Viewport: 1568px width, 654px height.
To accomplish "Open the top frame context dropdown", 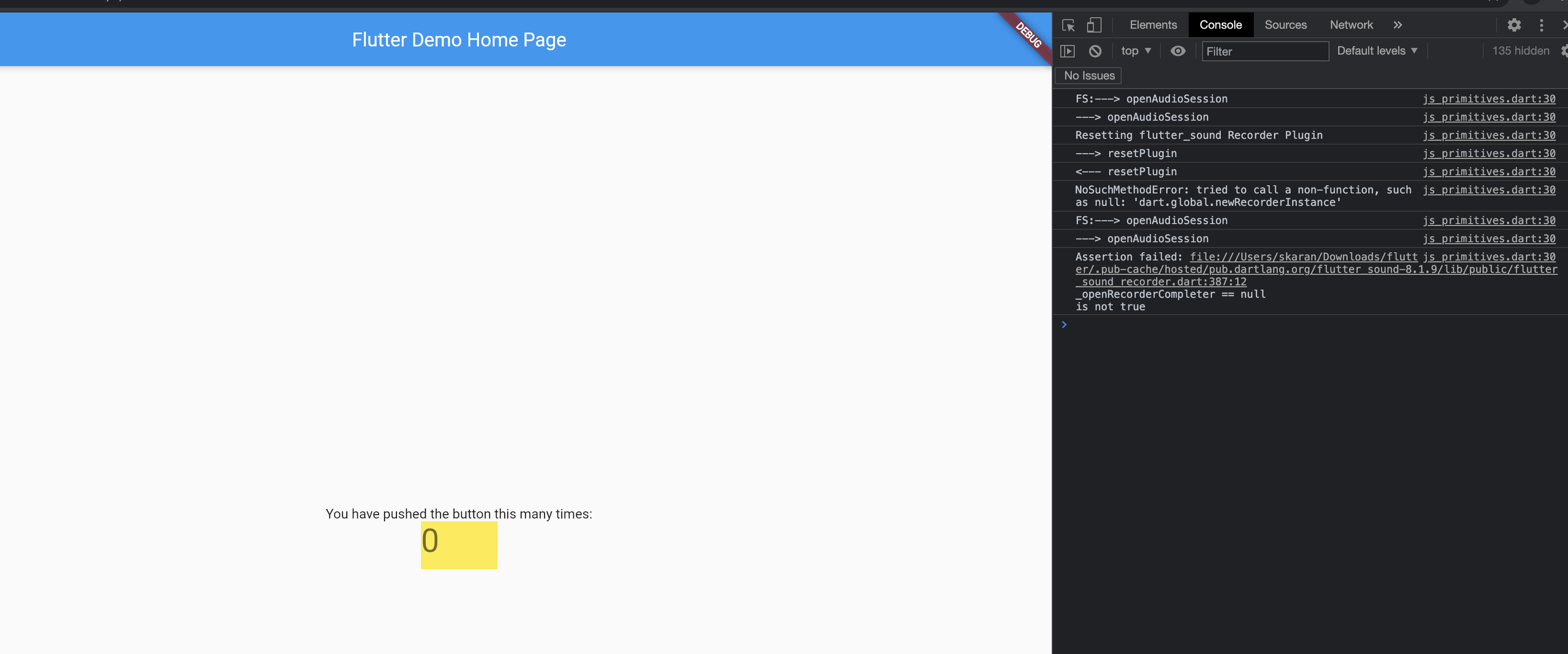I will click(x=1135, y=51).
